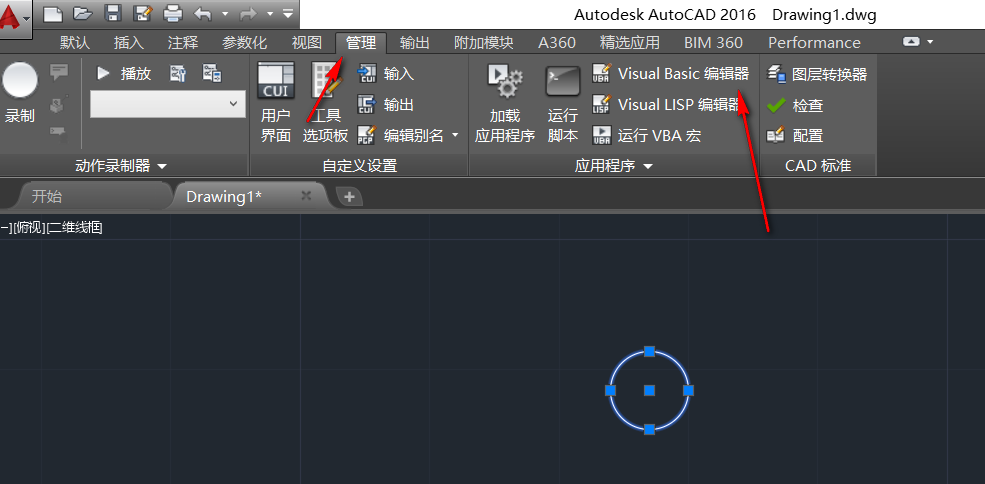Open the BIM 360 ribbon tab

[x=713, y=43]
